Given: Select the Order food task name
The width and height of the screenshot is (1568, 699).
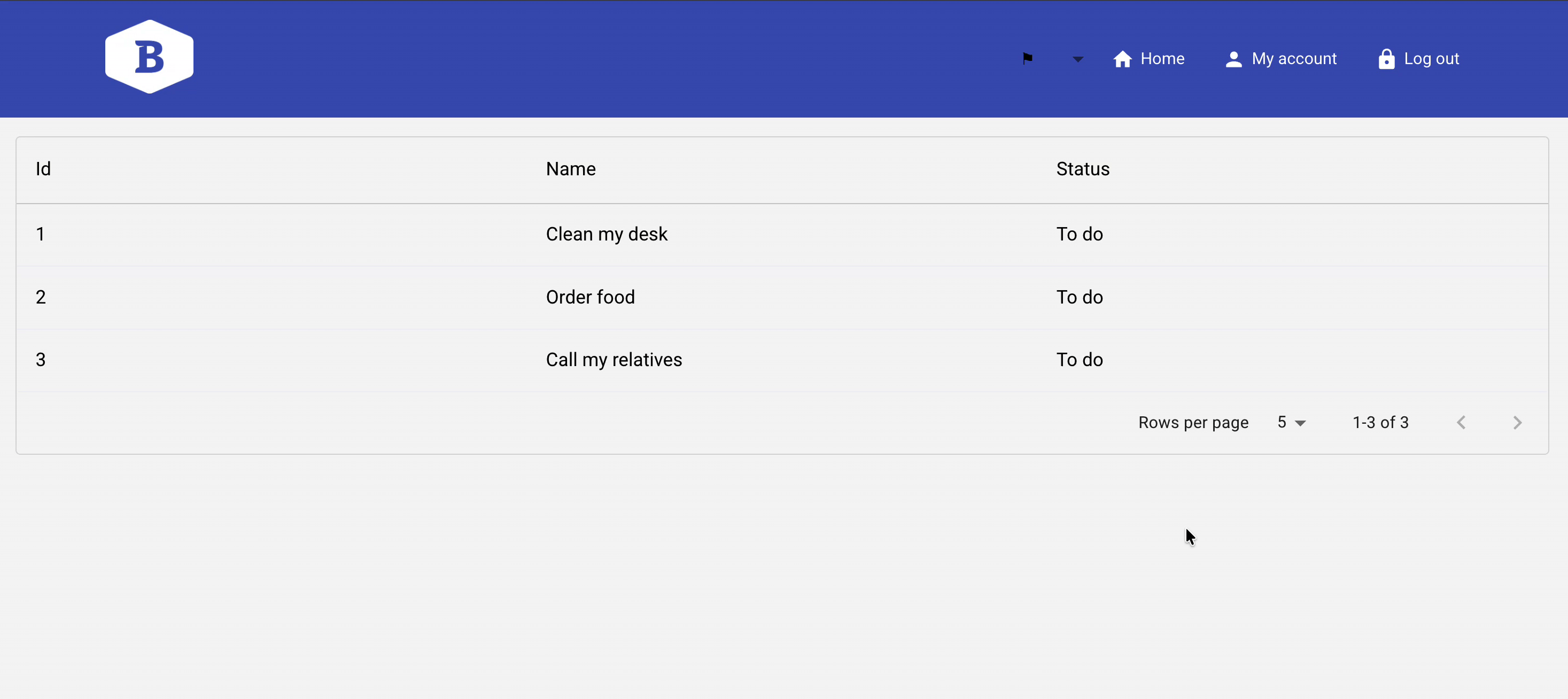Looking at the screenshot, I should pos(590,297).
